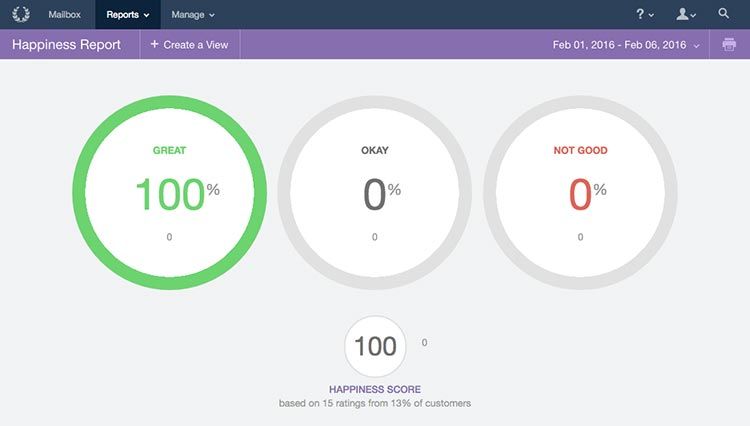Click the 'based on 15 ratings' text
Screen dimensions: 750x426
coord(375,403)
